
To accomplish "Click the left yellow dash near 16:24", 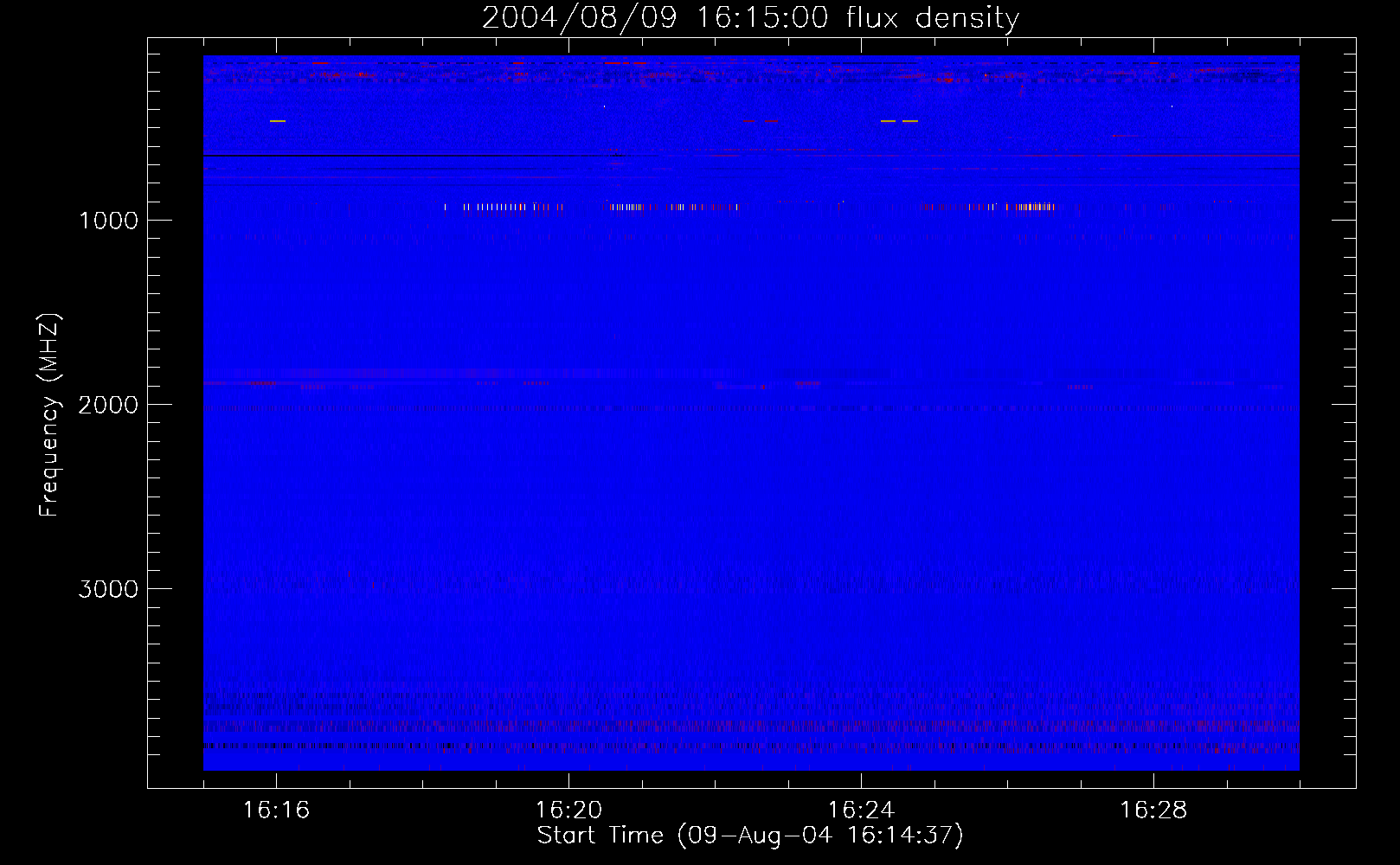I will tap(888, 121).
